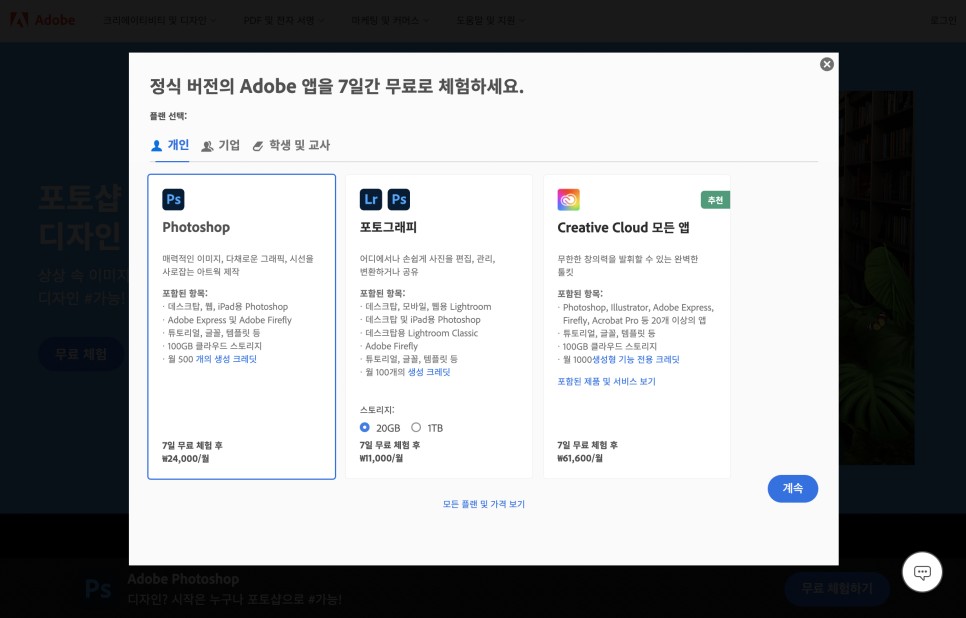Click 무료 체험하기 button in bottom banner
This screenshot has height=618, width=966.
pos(837,588)
